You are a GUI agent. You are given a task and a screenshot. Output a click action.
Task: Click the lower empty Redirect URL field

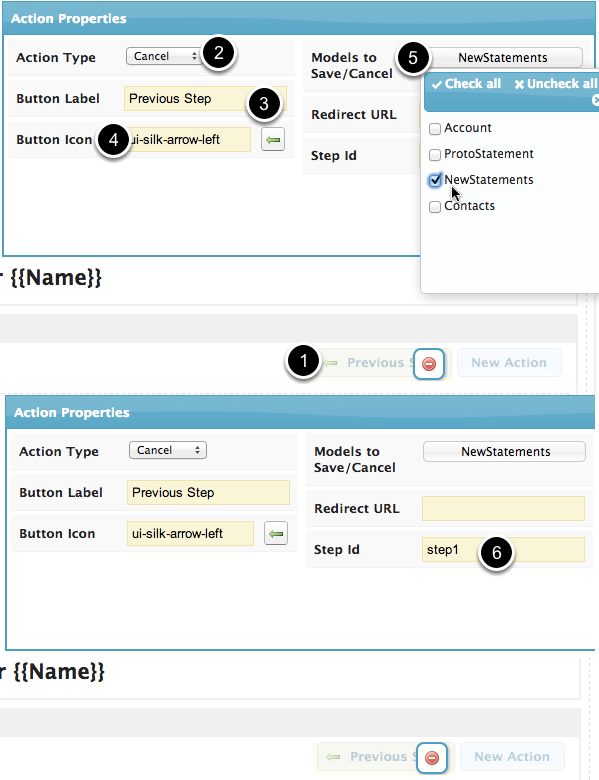click(x=503, y=508)
